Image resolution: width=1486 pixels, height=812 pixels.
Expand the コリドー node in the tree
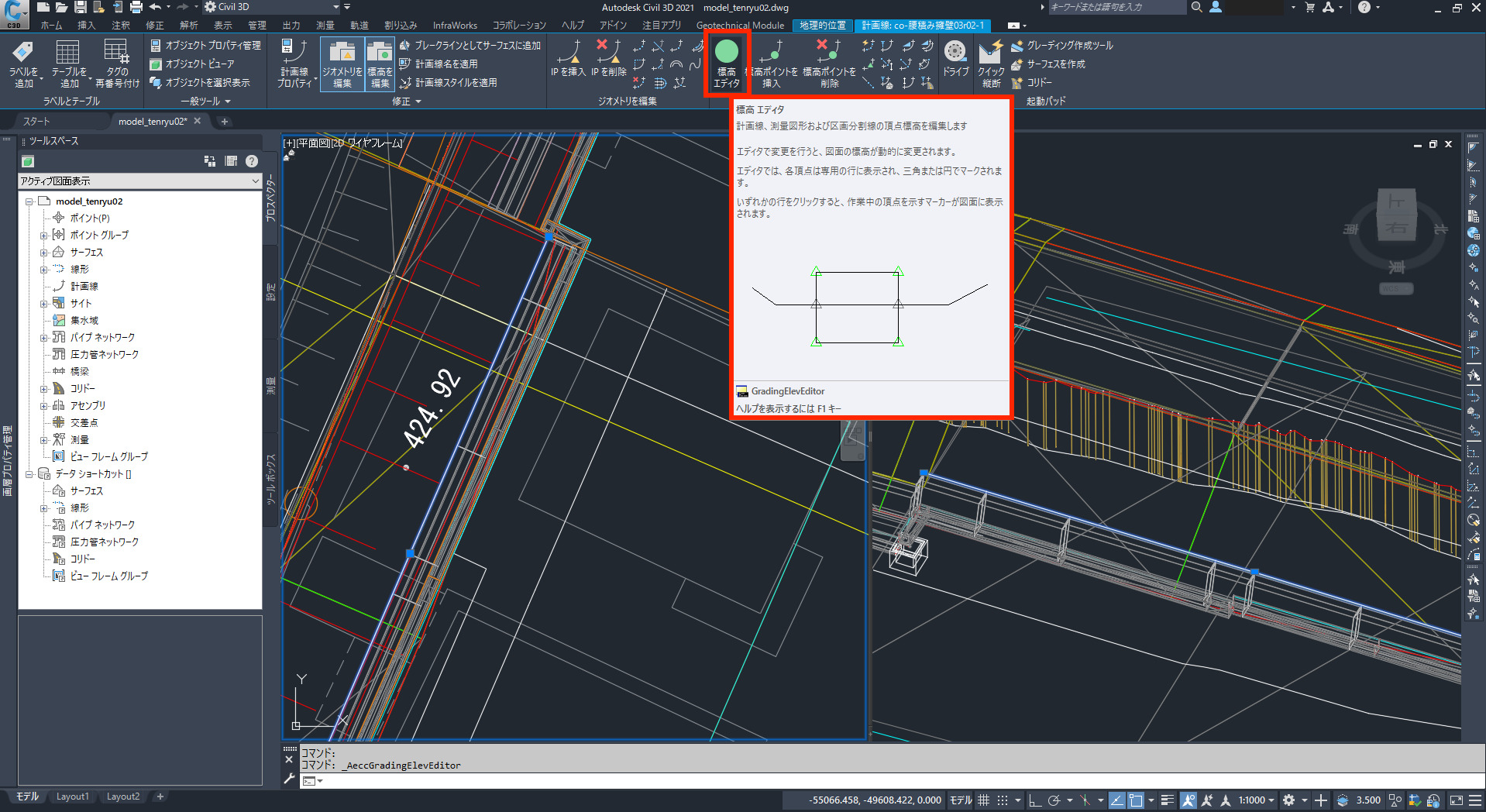(45, 388)
